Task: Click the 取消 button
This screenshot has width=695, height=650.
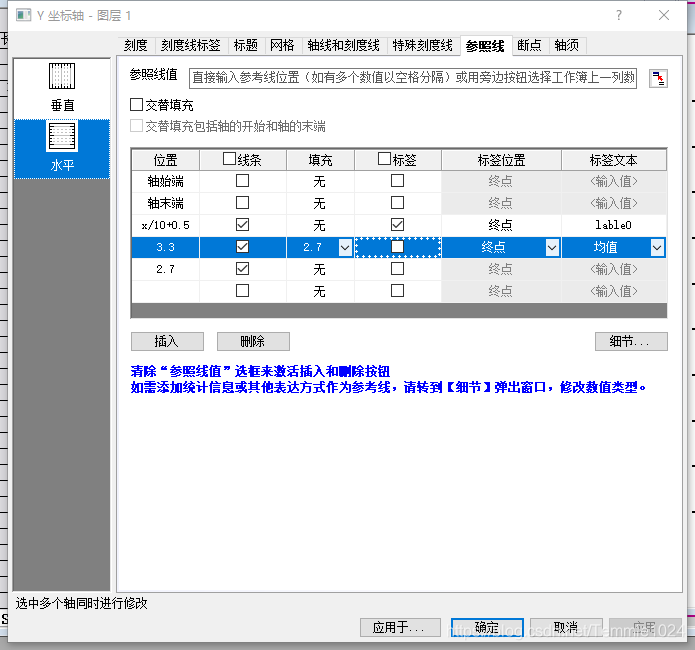Action: coord(566,627)
